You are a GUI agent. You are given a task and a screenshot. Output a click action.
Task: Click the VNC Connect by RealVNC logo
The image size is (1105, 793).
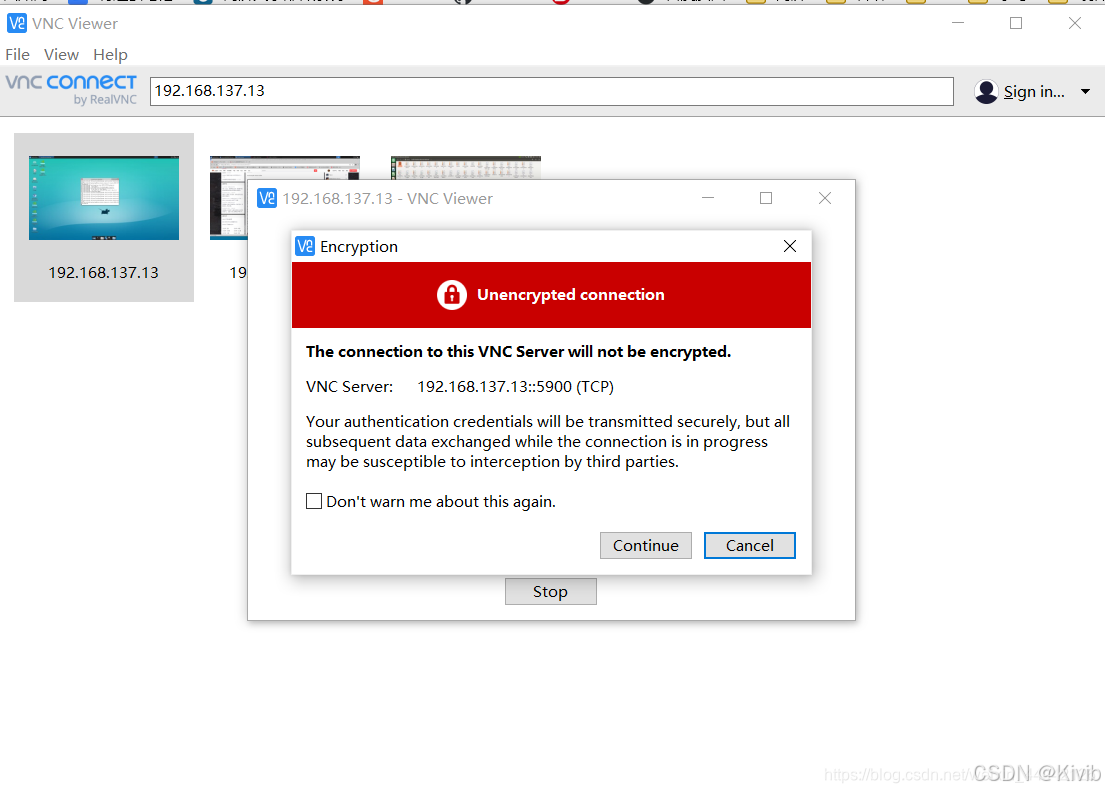pyautogui.click(x=71, y=90)
